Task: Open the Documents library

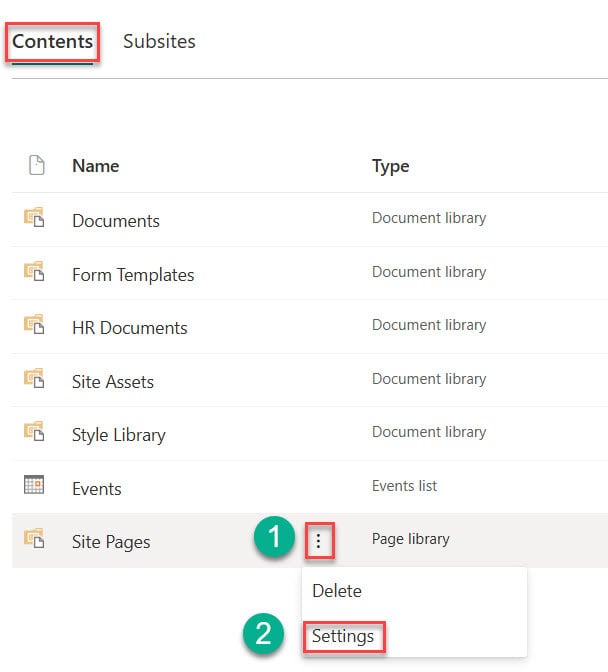Action: 116,221
